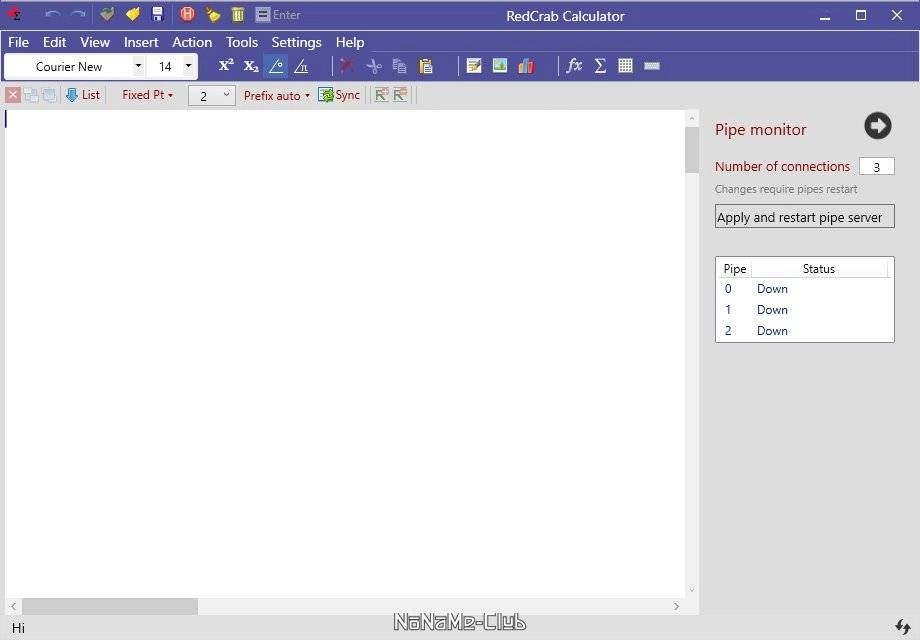
Task: Insert a bar chart icon
Action: pyautogui.click(x=526, y=66)
